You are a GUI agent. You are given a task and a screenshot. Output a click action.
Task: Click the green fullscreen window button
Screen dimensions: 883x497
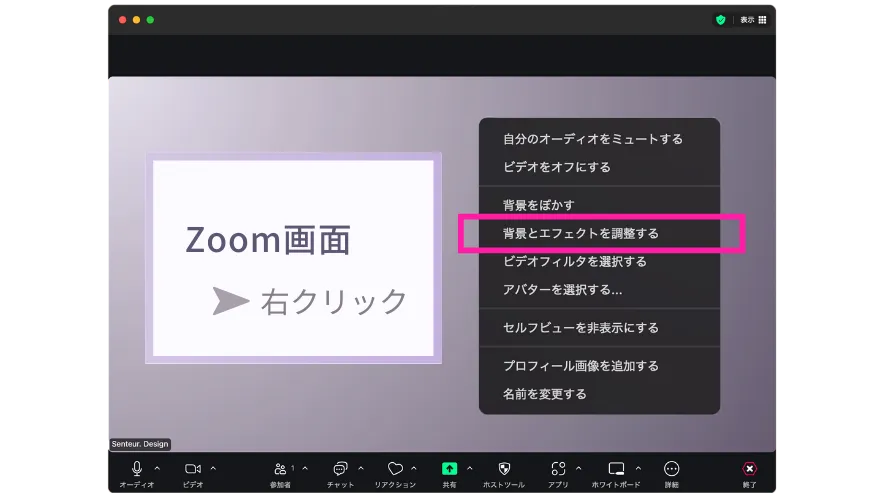[150, 20]
